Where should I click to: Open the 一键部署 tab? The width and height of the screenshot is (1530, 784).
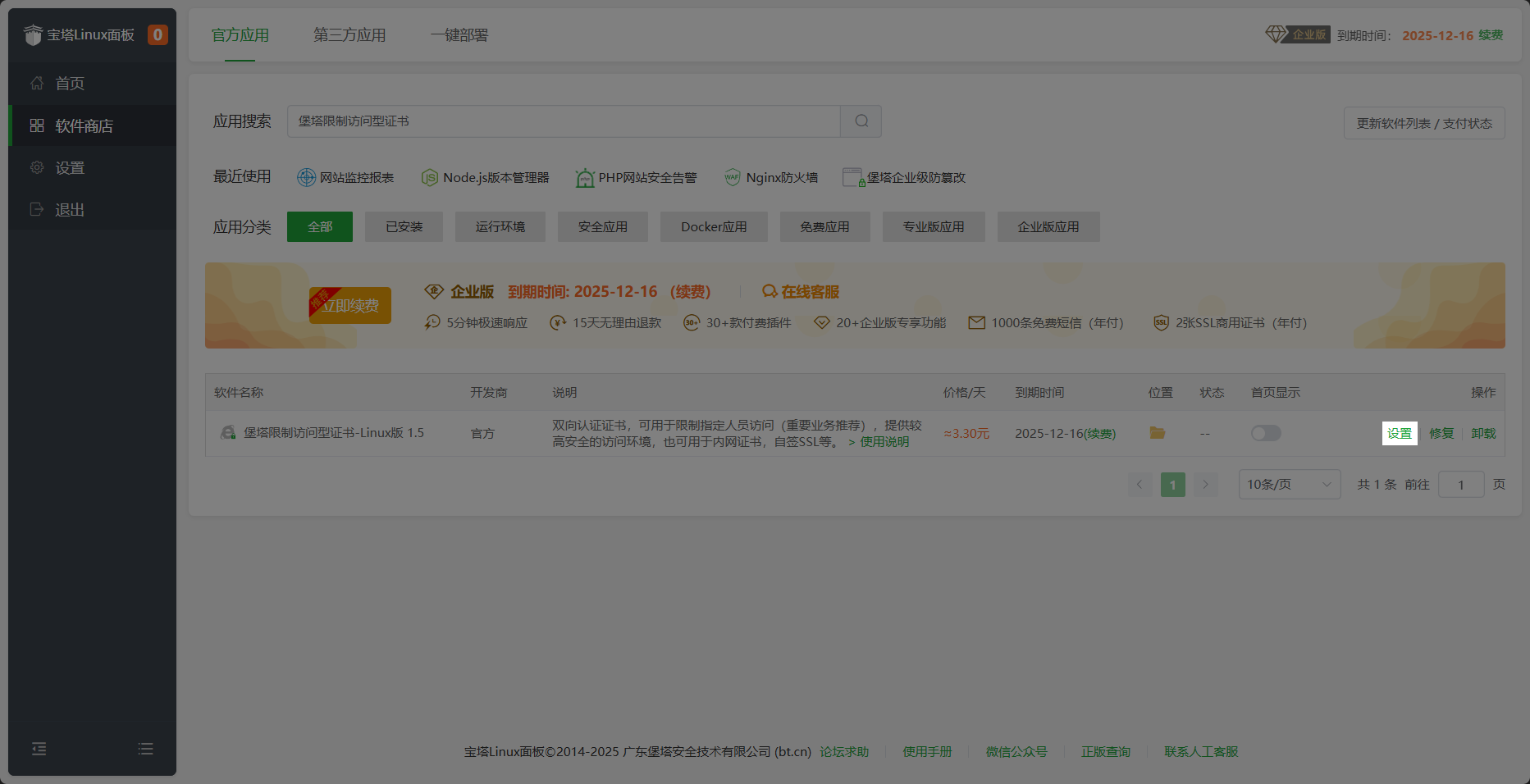[x=459, y=34]
